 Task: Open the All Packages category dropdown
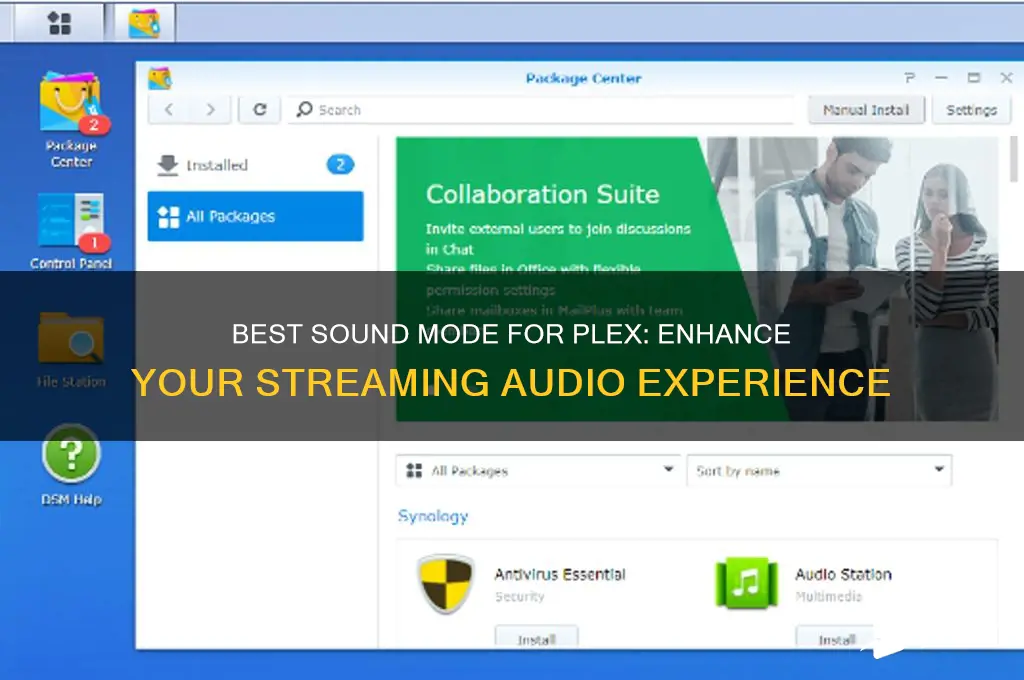[537, 470]
